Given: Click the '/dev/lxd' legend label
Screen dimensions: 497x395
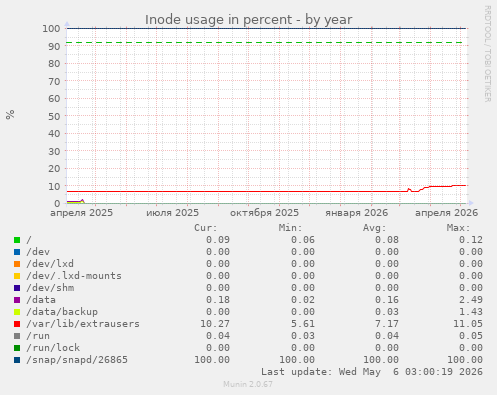Looking at the screenshot, I should click(50, 264).
